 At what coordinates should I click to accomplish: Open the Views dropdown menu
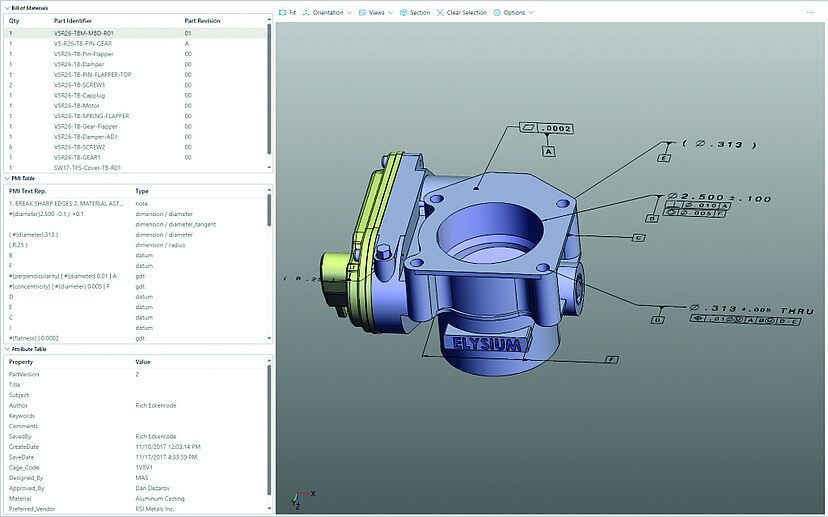[375, 12]
